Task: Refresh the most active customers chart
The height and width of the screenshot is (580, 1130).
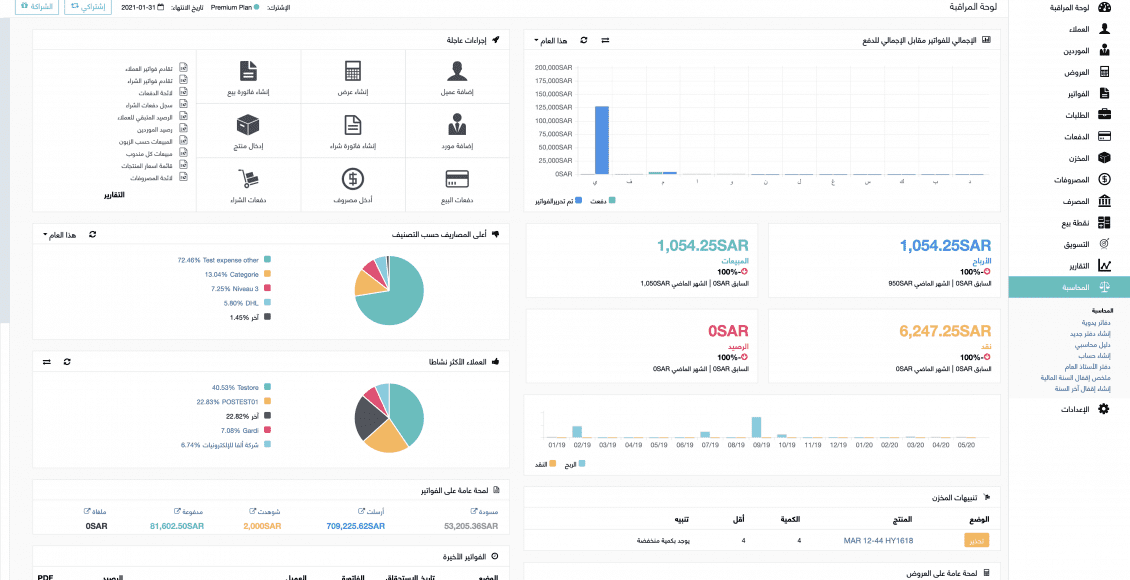Action: coord(67,361)
